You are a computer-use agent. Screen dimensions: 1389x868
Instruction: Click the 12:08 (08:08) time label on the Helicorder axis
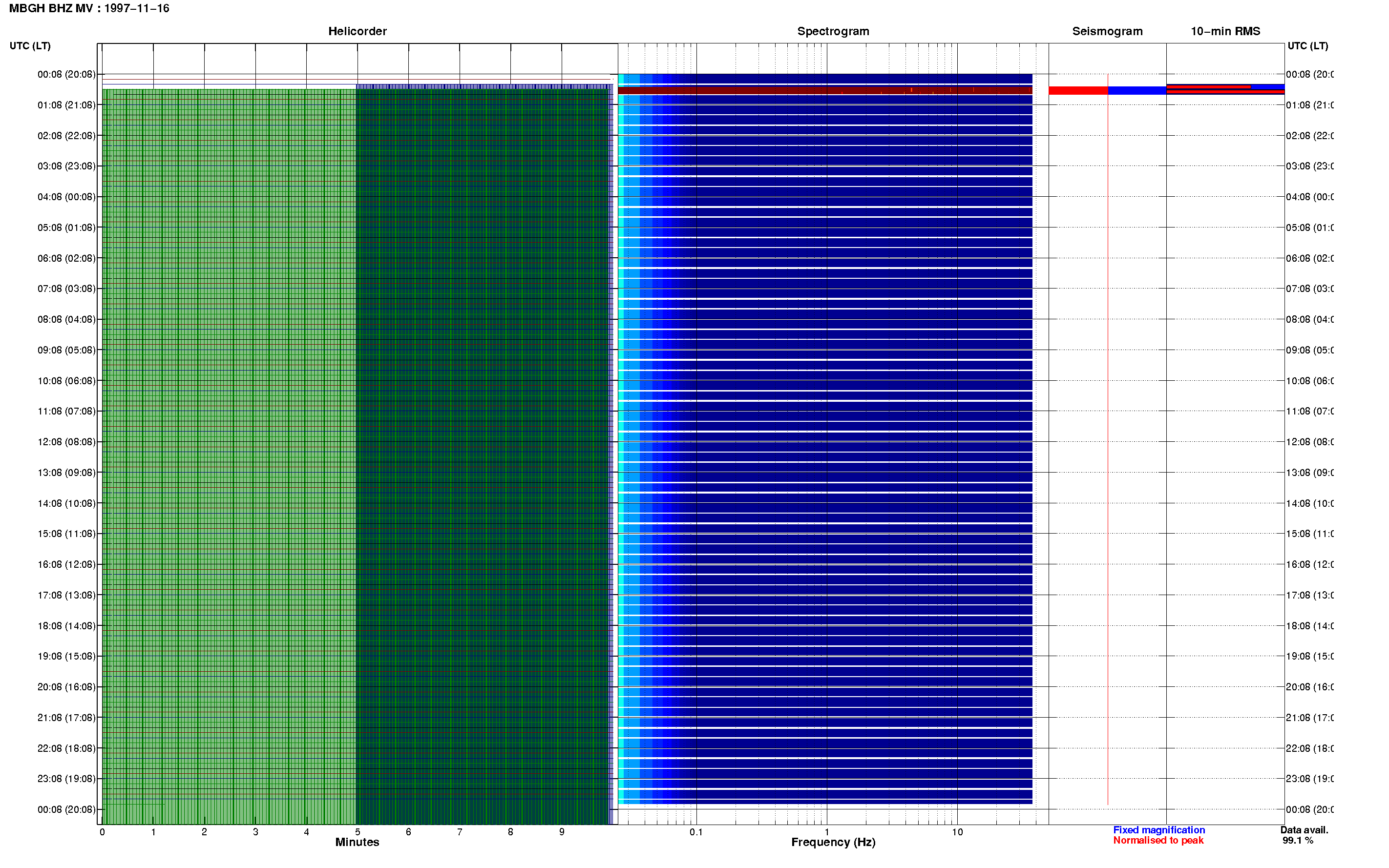(66, 442)
